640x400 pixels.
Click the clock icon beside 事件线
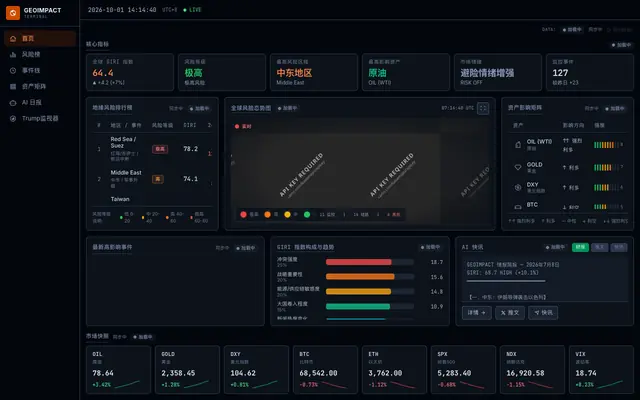point(13,71)
